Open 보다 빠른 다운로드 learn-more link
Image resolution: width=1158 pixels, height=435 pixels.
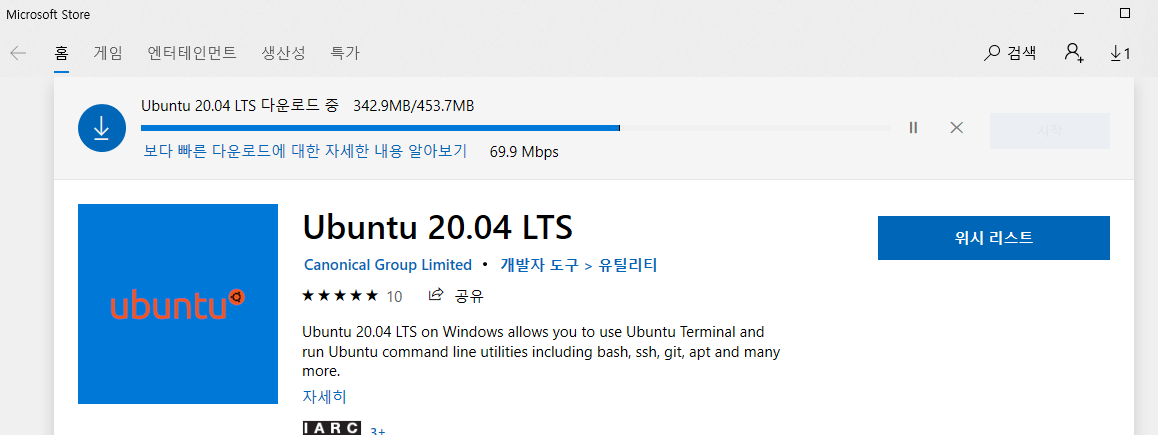[x=305, y=151]
